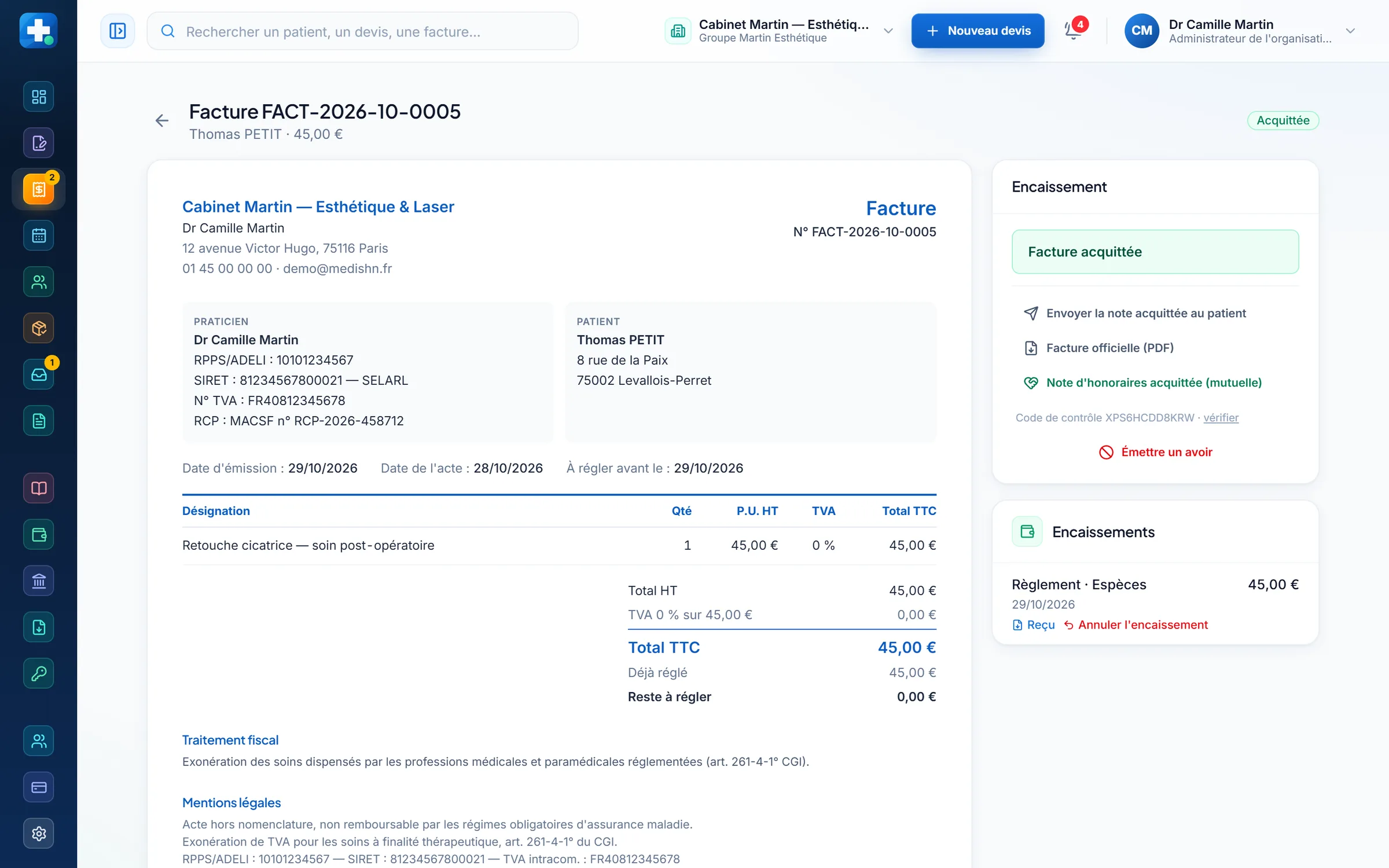Open the bank building icon in sidebar
The width and height of the screenshot is (1389, 868).
pyautogui.click(x=39, y=580)
